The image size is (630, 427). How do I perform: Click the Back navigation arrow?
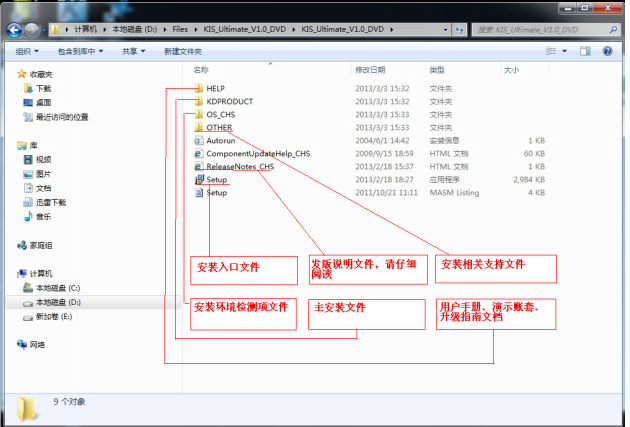14,30
